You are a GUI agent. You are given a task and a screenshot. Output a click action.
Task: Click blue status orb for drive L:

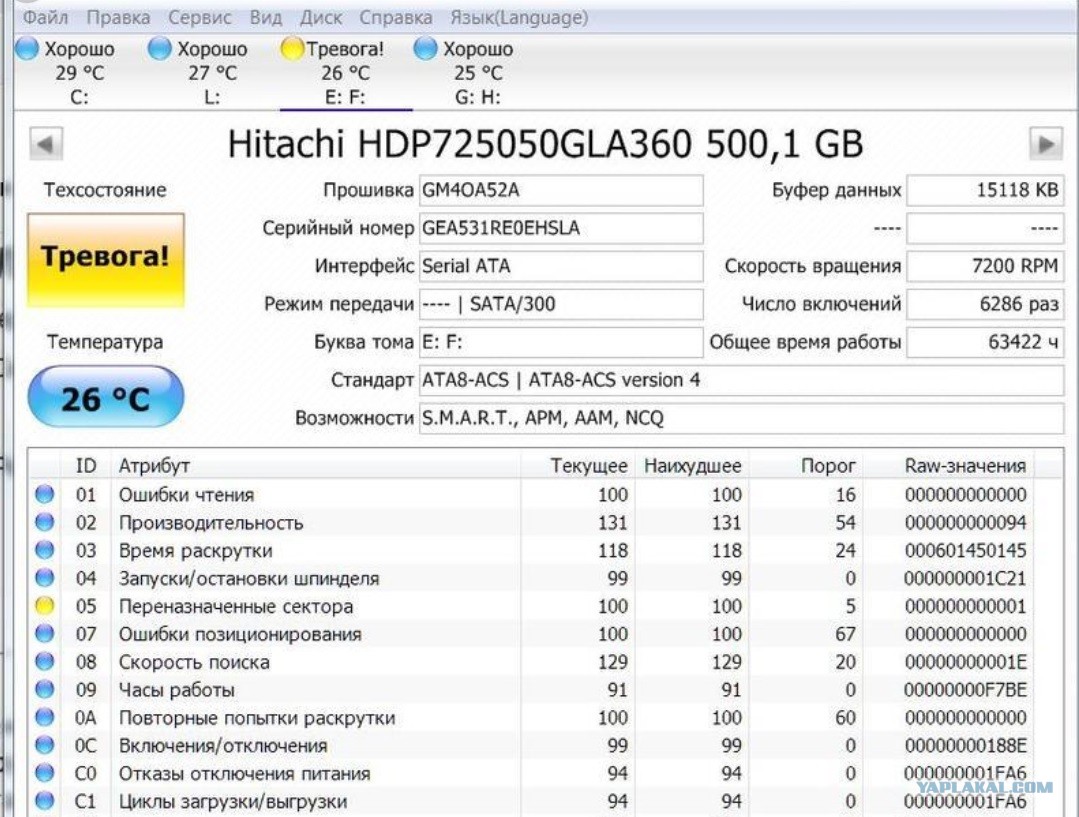159,49
